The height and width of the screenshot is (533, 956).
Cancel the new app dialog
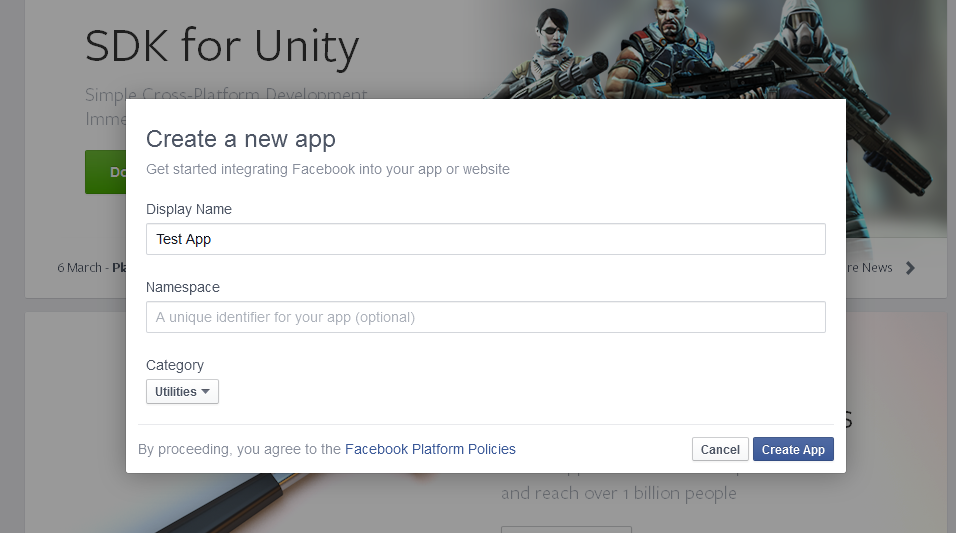(720, 450)
